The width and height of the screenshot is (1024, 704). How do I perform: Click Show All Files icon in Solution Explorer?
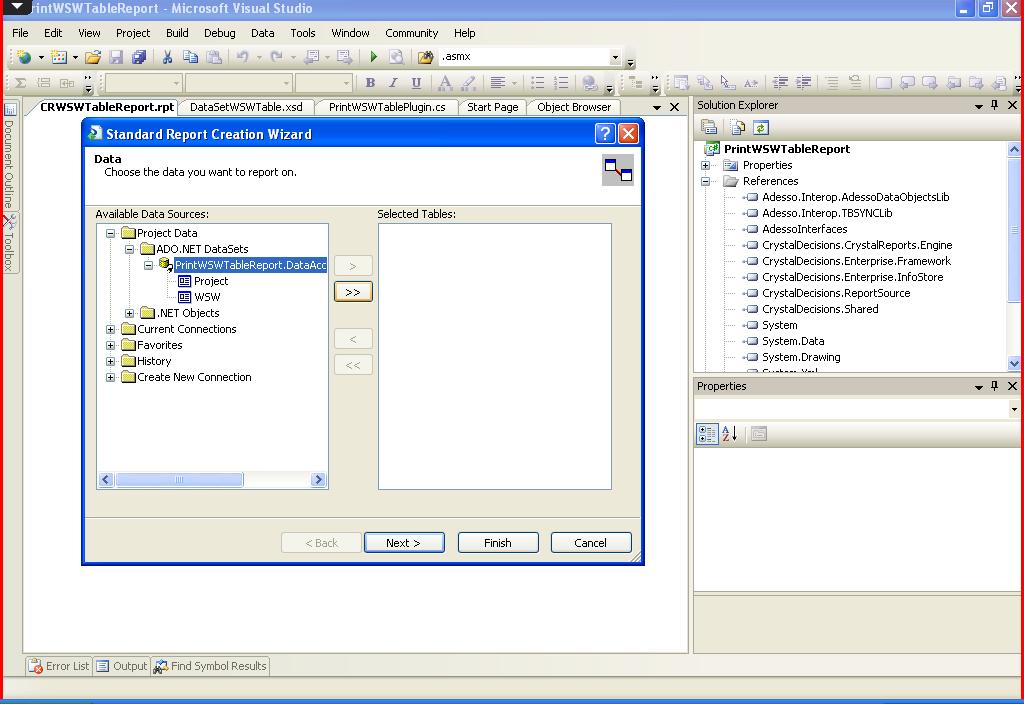click(737, 128)
